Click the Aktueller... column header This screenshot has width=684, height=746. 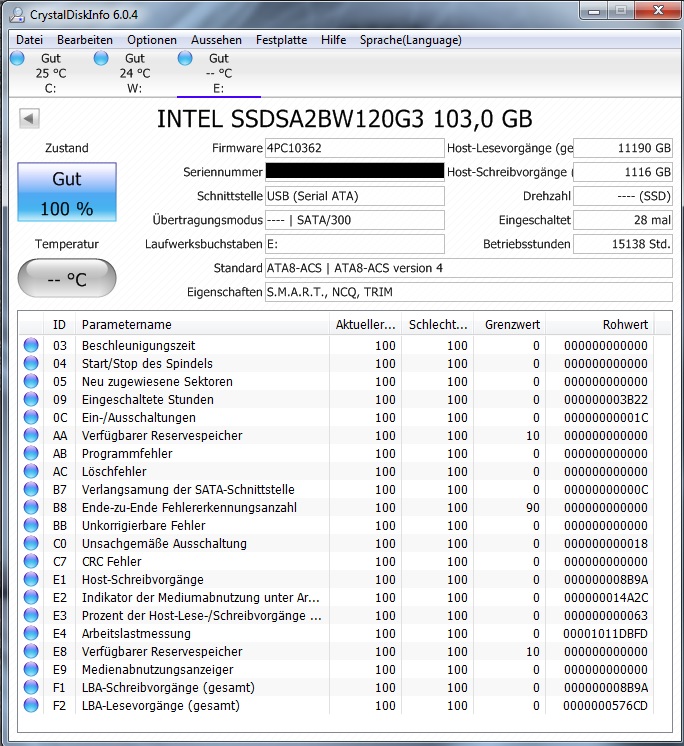pos(365,324)
